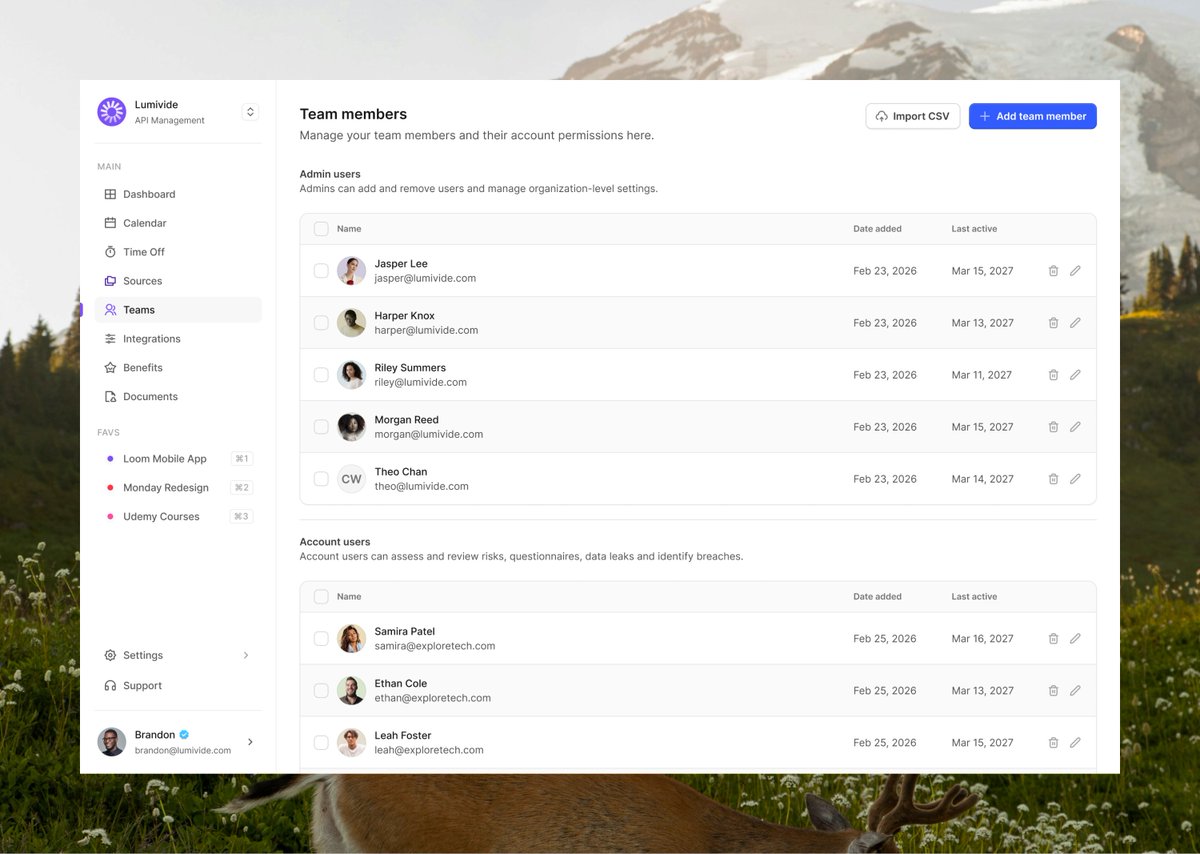Image resolution: width=1200 pixels, height=854 pixels.
Task: Delete Morgan Reed with the trash icon
Action: point(1053,427)
